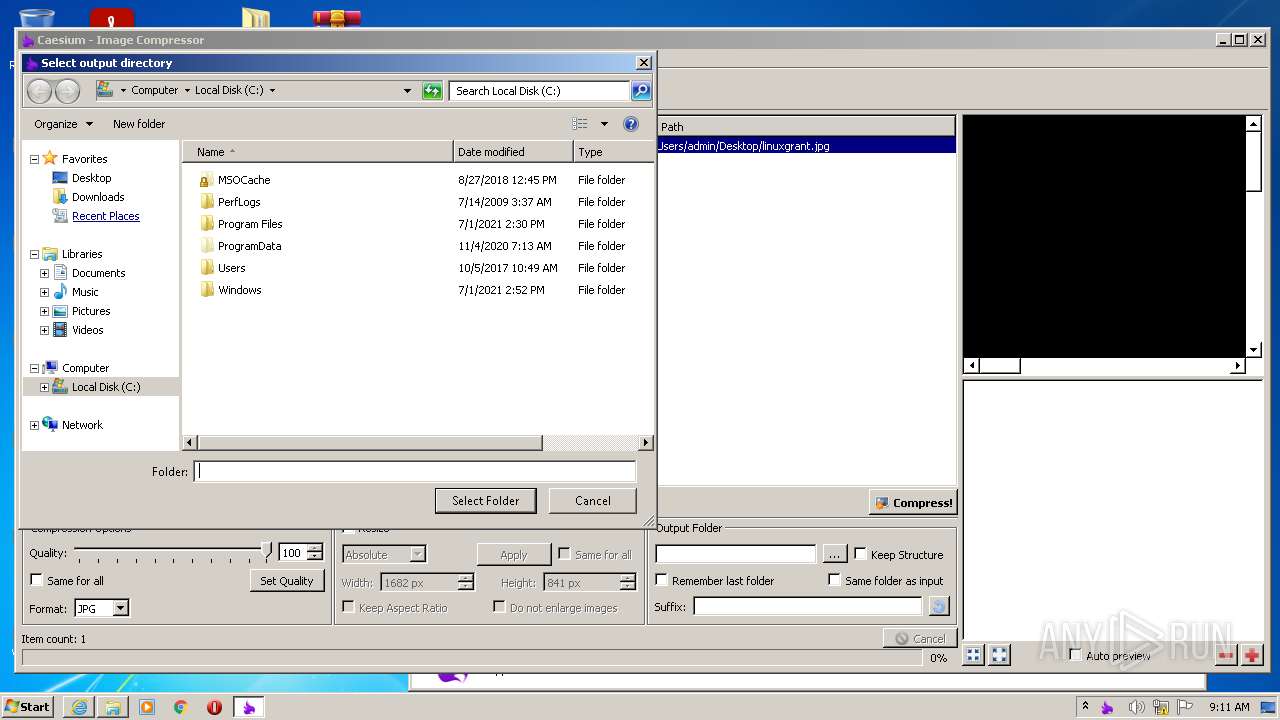Collapse the Favorites tree node
Image resolution: width=1280 pixels, height=720 pixels.
tap(34, 159)
